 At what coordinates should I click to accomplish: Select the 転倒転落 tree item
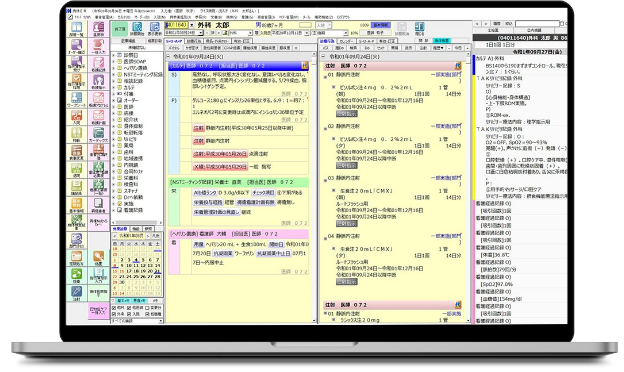(x=133, y=132)
